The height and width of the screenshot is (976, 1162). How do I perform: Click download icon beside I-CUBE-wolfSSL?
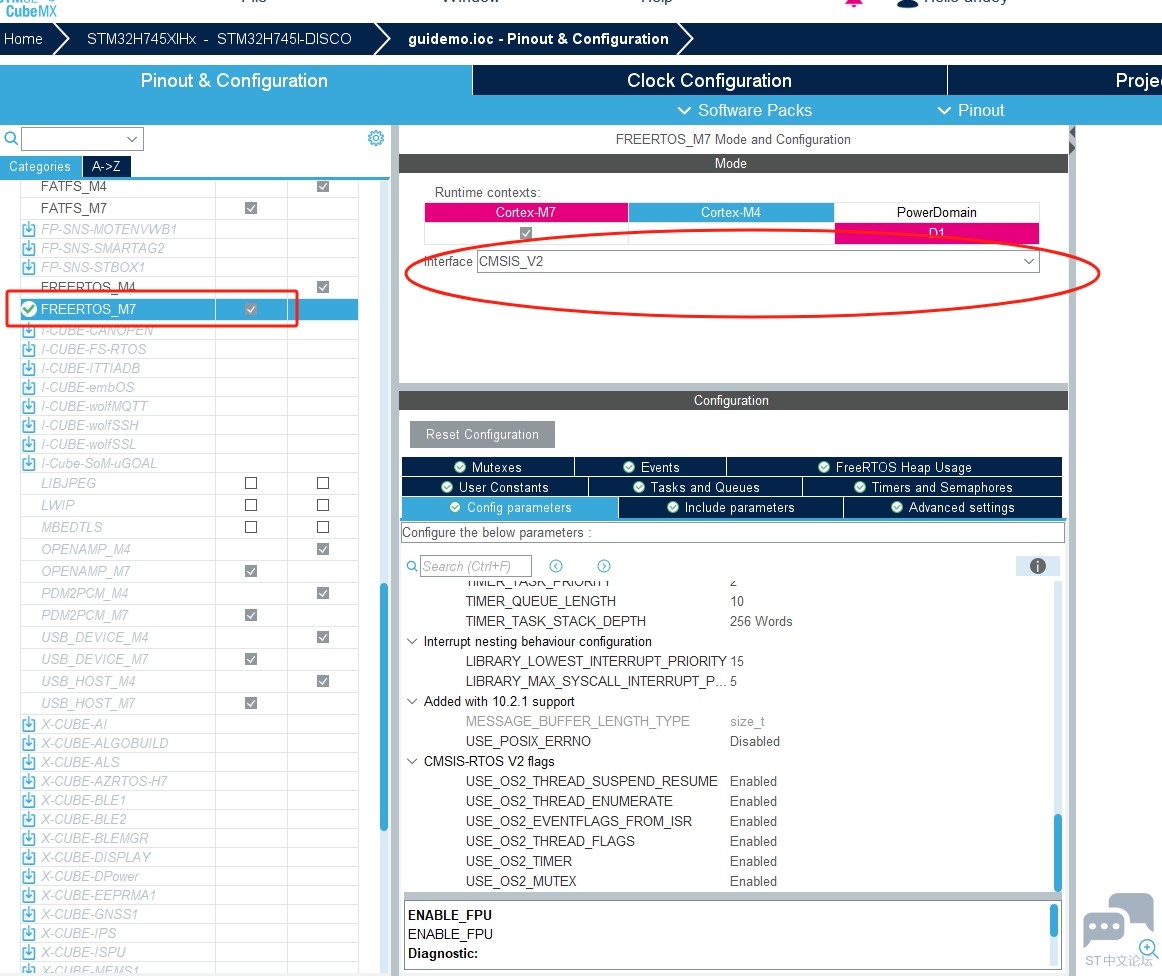coord(29,444)
